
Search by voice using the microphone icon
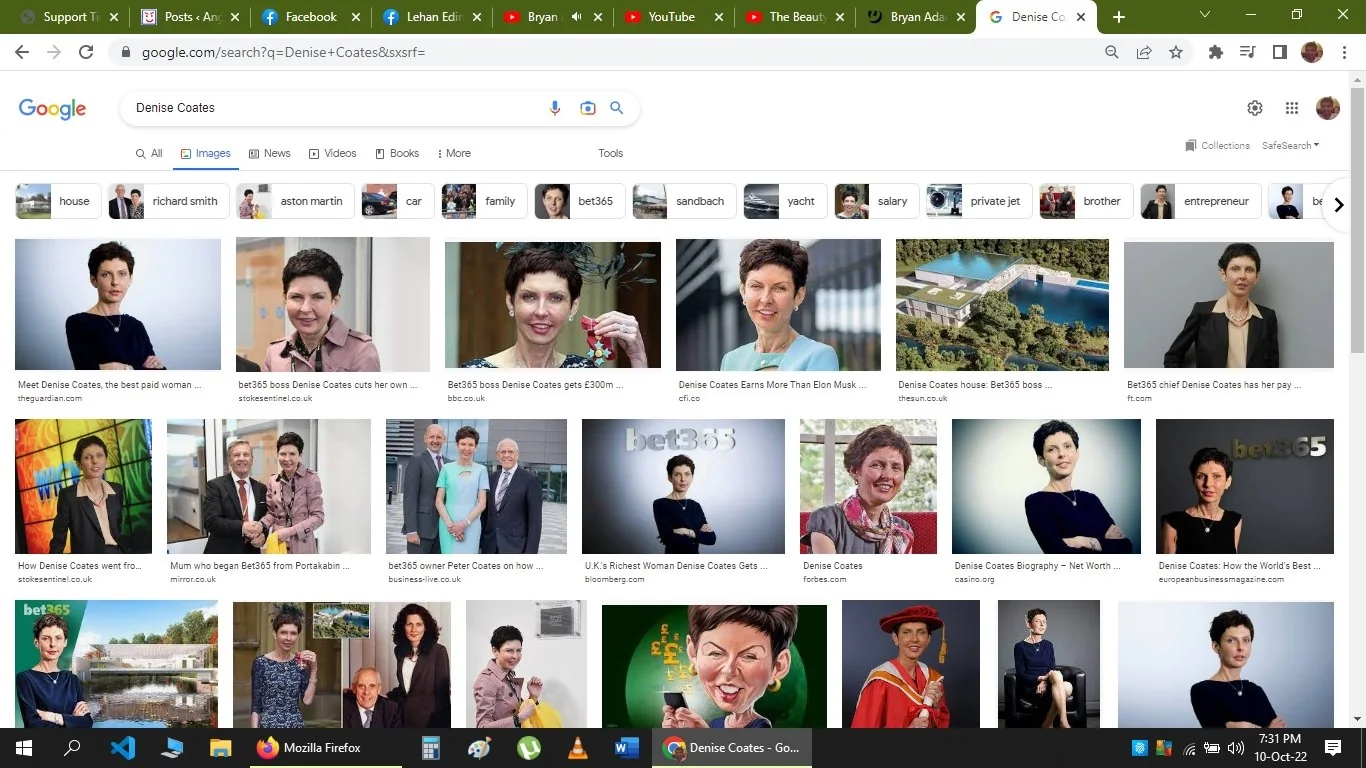click(x=555, y=108)
